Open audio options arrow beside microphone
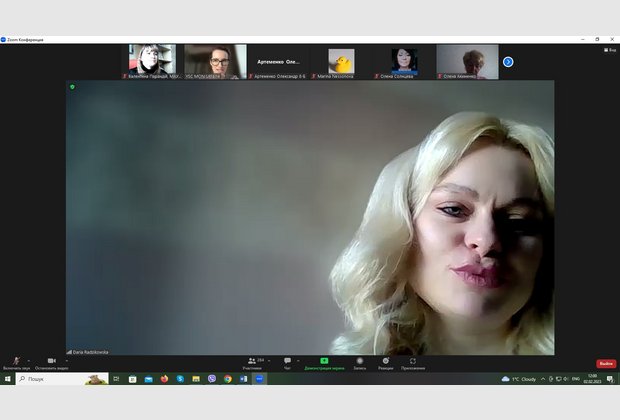The height and width of the screenshot is (420, 620). [28, 360]
